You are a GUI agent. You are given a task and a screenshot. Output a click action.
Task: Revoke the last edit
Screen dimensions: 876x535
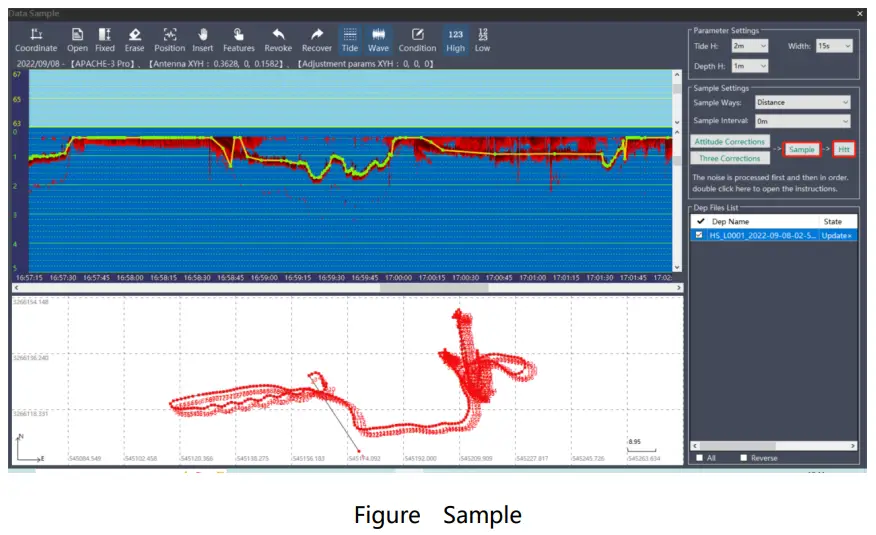point(278,40)
